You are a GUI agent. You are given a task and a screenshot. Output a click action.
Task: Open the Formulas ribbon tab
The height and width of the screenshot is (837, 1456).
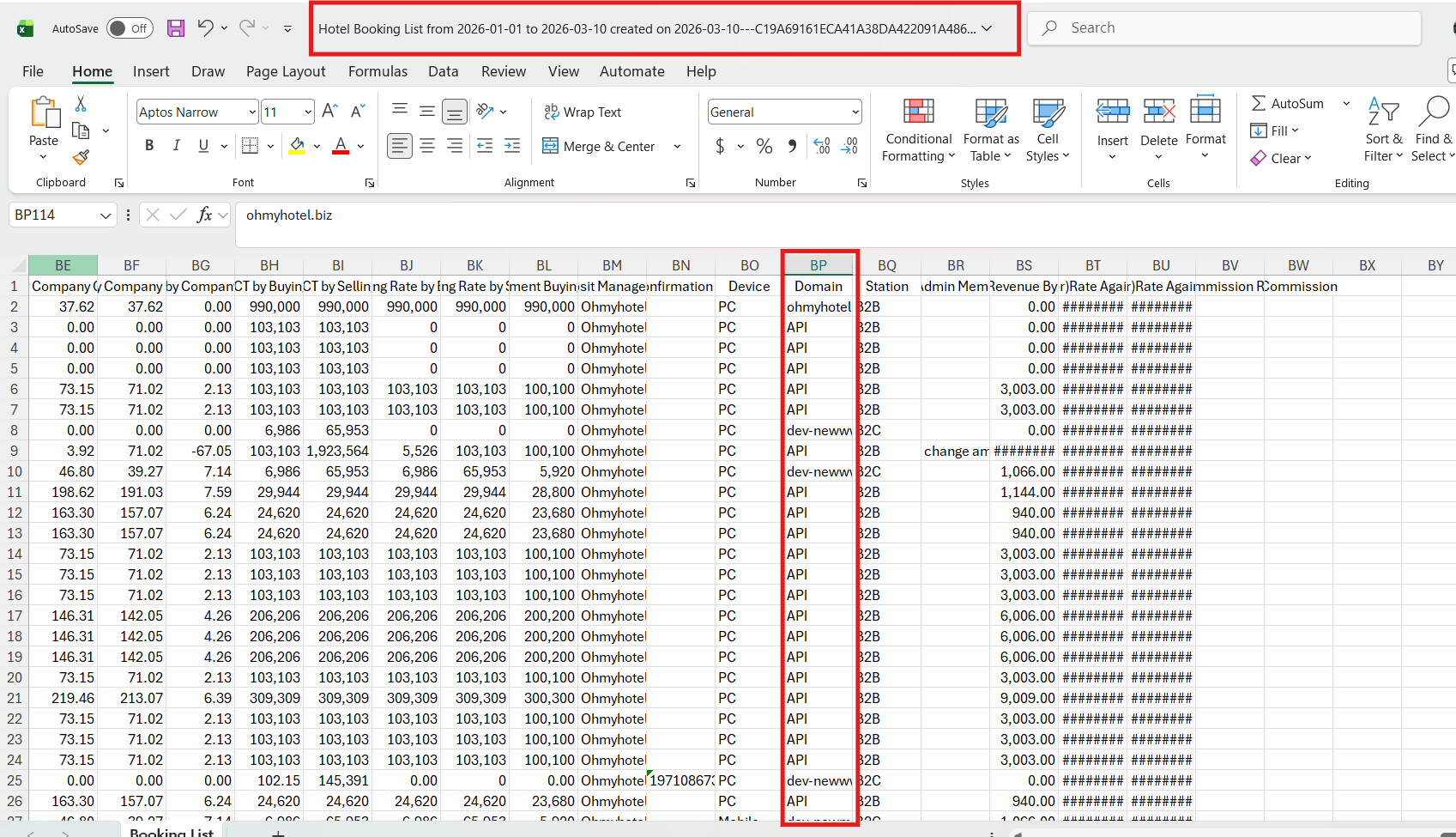[x=378, y=71]
